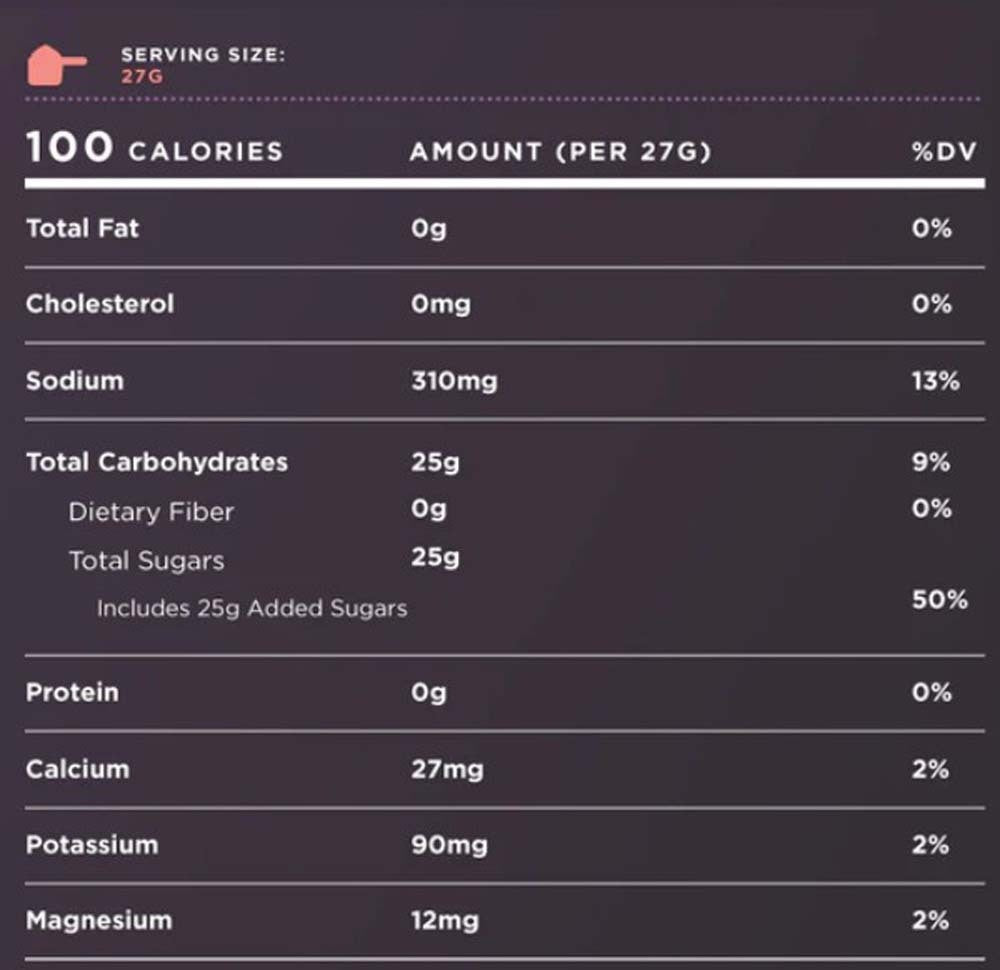Click the 50% added sugars daily value
1000x970 pixels.
[939, 600]
